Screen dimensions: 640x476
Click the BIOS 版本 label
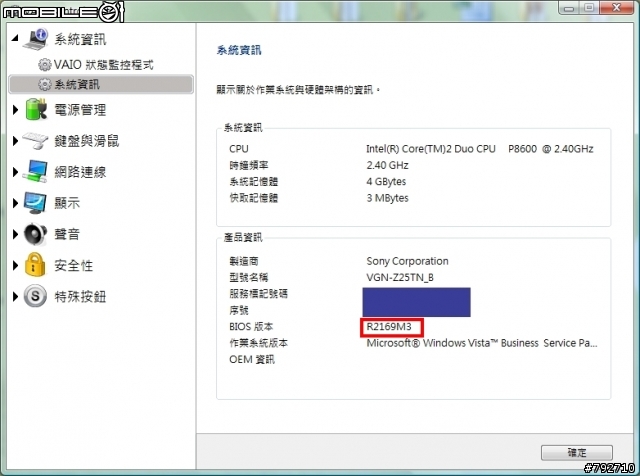point(251,327)
